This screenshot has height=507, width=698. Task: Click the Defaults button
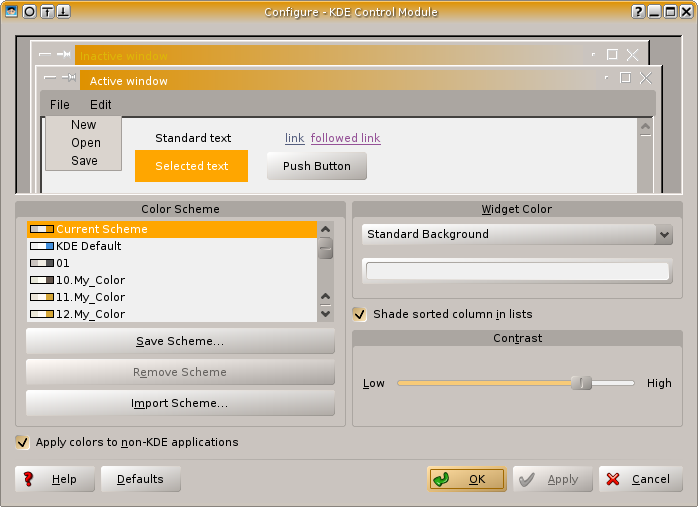coord(141,479)
